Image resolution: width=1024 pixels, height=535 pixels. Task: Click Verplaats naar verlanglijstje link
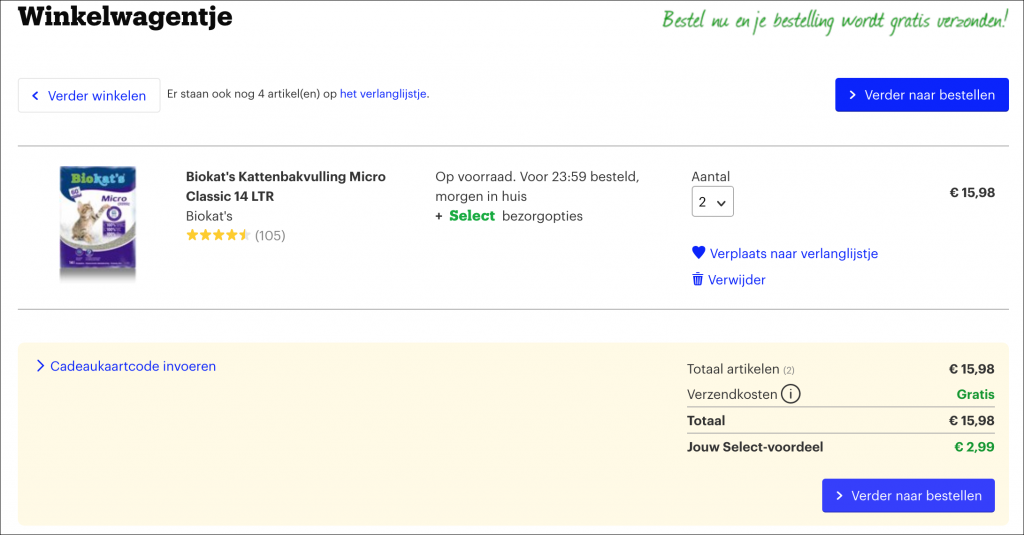pos(793,253)
